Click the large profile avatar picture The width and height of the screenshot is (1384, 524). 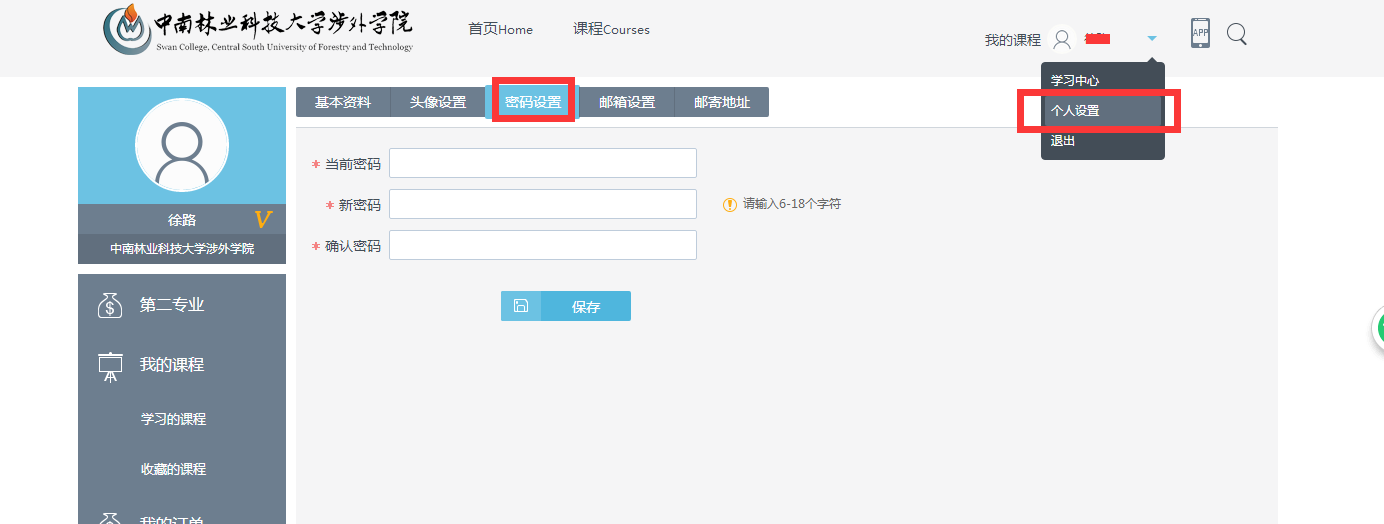point(182,145)
